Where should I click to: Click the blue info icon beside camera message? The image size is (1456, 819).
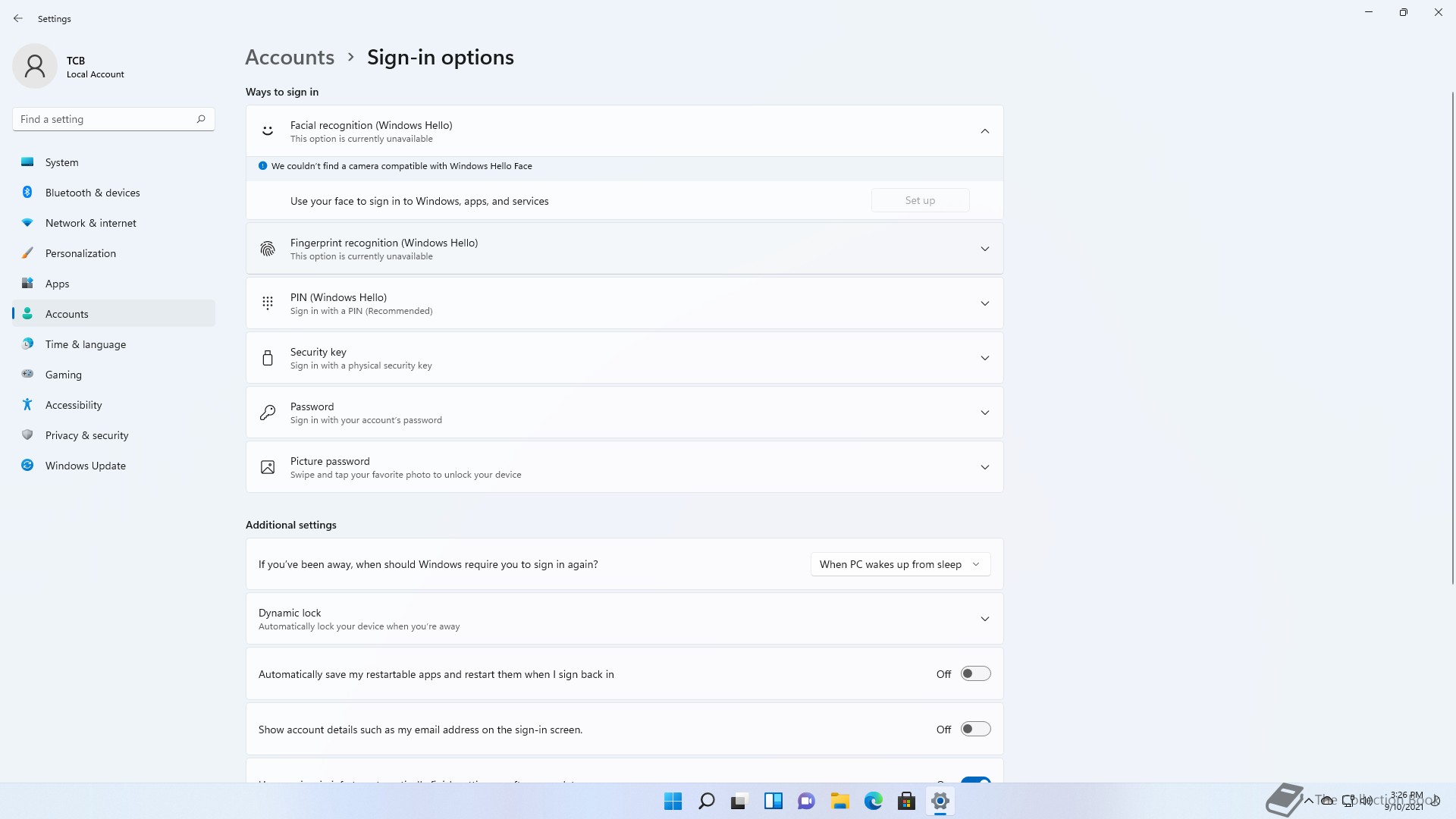coord(263,166)
